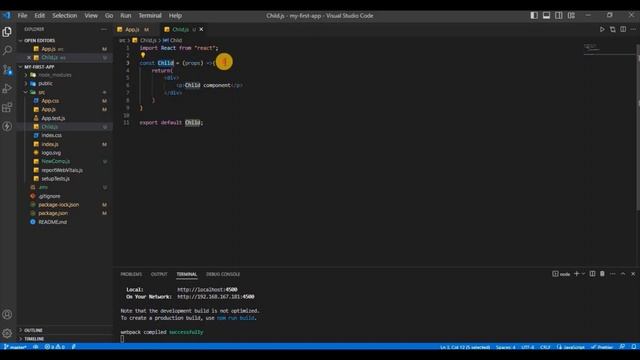Open the View menu
Image resolution: width=640 pixels, height=360 pixels.
(91, 16)
